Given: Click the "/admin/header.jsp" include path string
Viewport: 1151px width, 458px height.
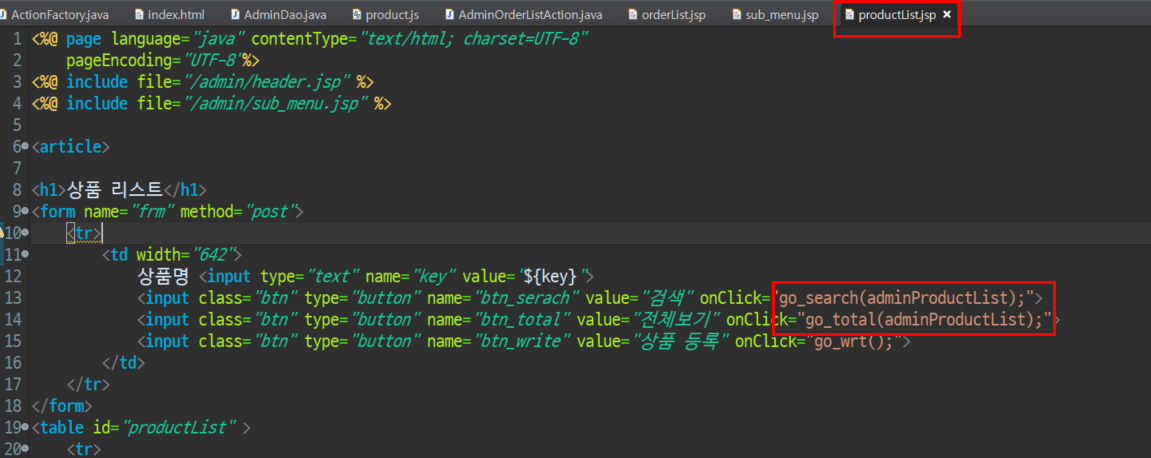Looking at the screenshot, I should (x=267, y=82).
